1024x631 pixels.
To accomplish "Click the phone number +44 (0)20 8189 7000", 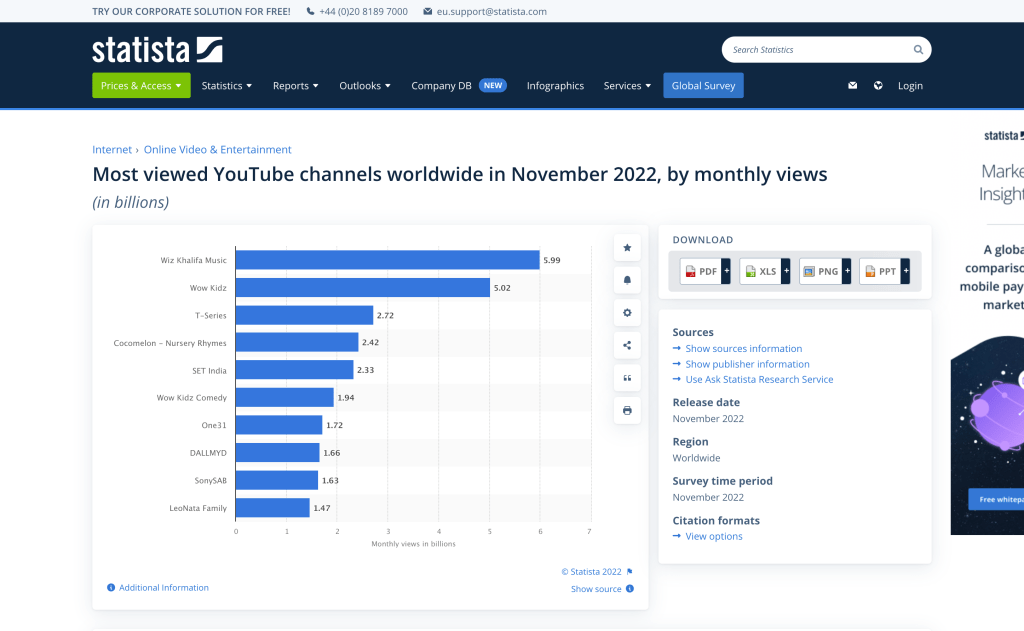I will [x=364, y=11].
